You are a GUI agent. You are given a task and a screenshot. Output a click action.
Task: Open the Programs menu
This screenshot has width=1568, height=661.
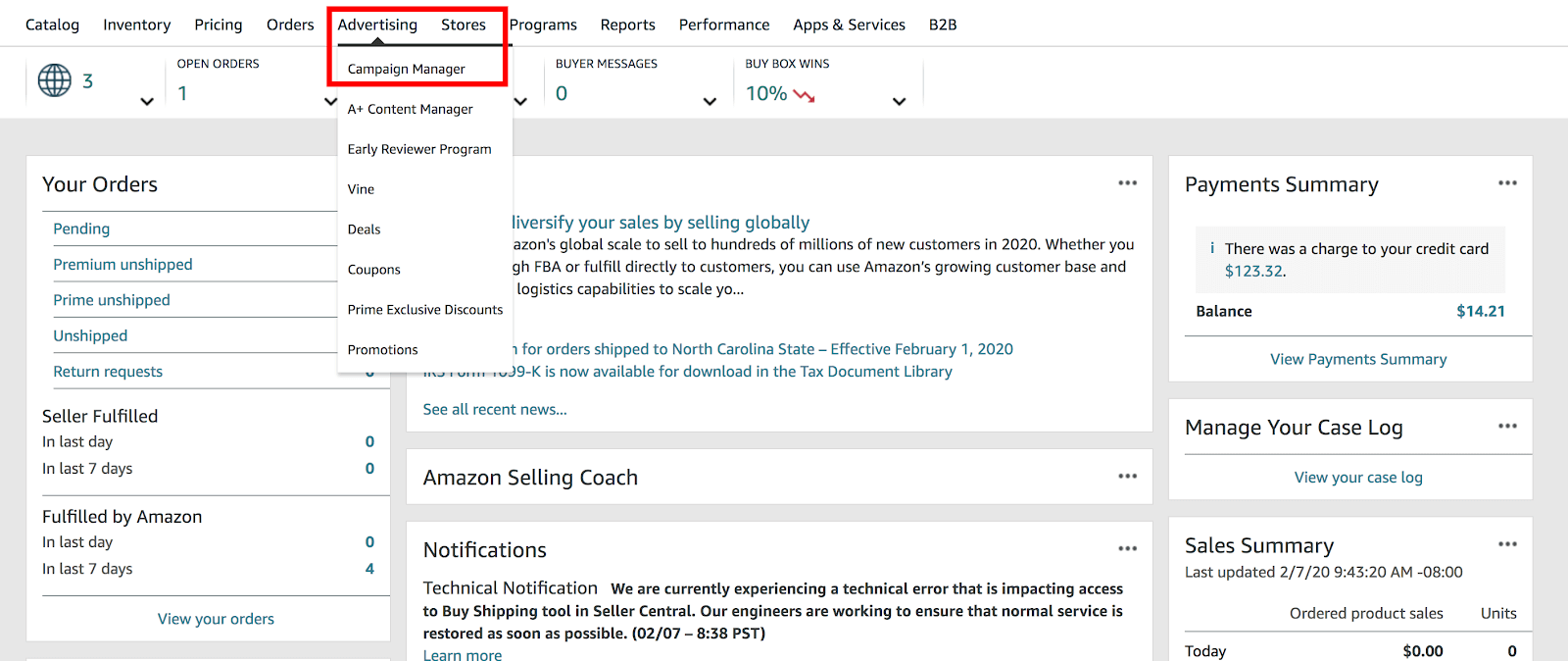pyautogui.click(x=543, y=25)
